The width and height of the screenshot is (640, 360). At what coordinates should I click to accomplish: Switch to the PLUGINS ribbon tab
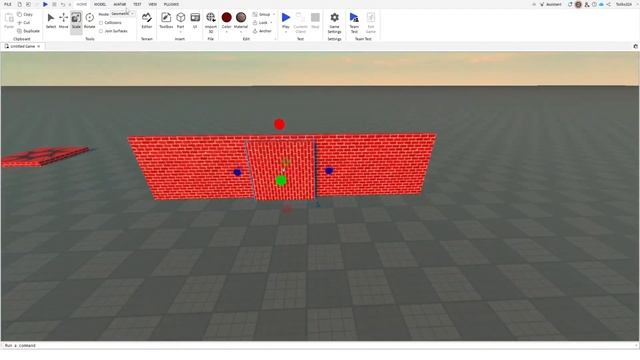(x=171, y=4)
